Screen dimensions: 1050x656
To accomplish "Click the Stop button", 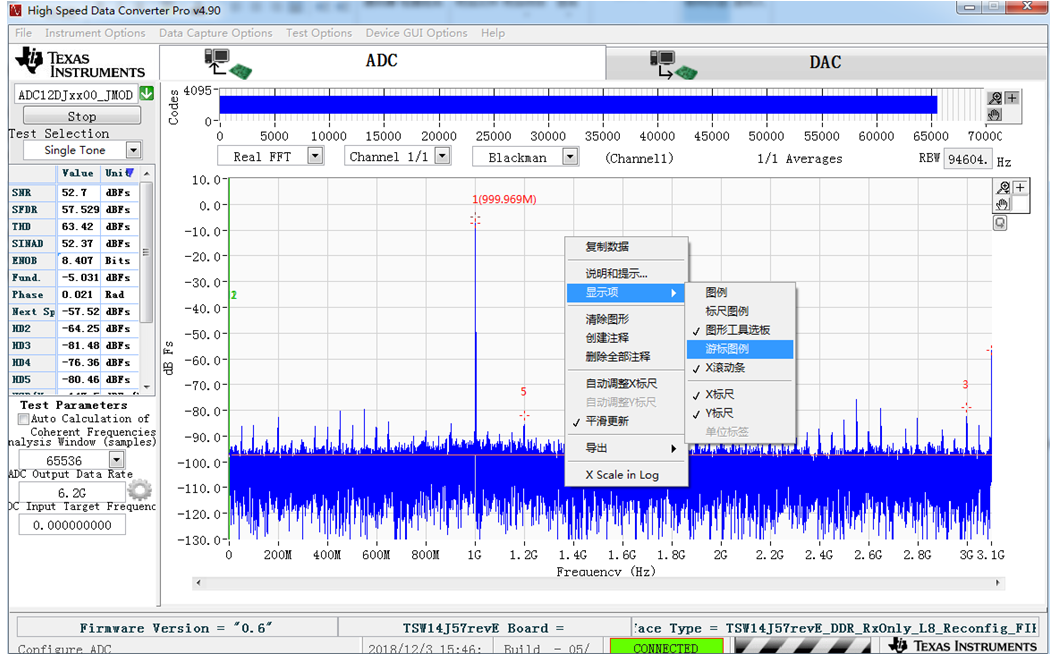I will [x=82, y=116].
